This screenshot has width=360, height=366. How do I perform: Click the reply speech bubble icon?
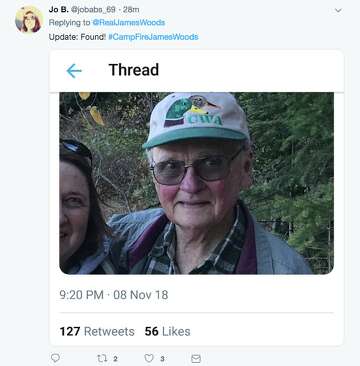55,358
